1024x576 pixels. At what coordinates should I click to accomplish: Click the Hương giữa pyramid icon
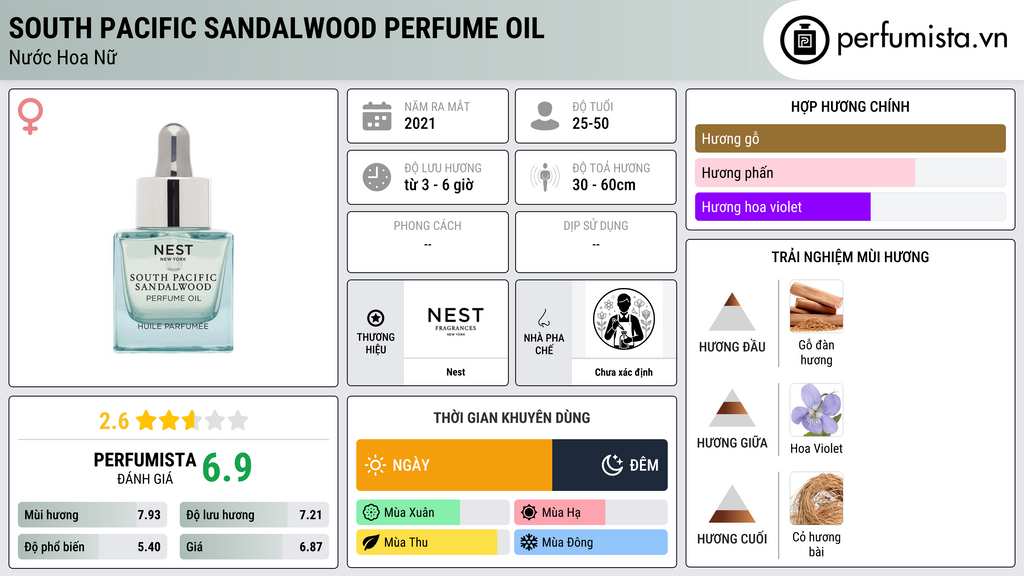pyautogui.click(x=732, y=408)
